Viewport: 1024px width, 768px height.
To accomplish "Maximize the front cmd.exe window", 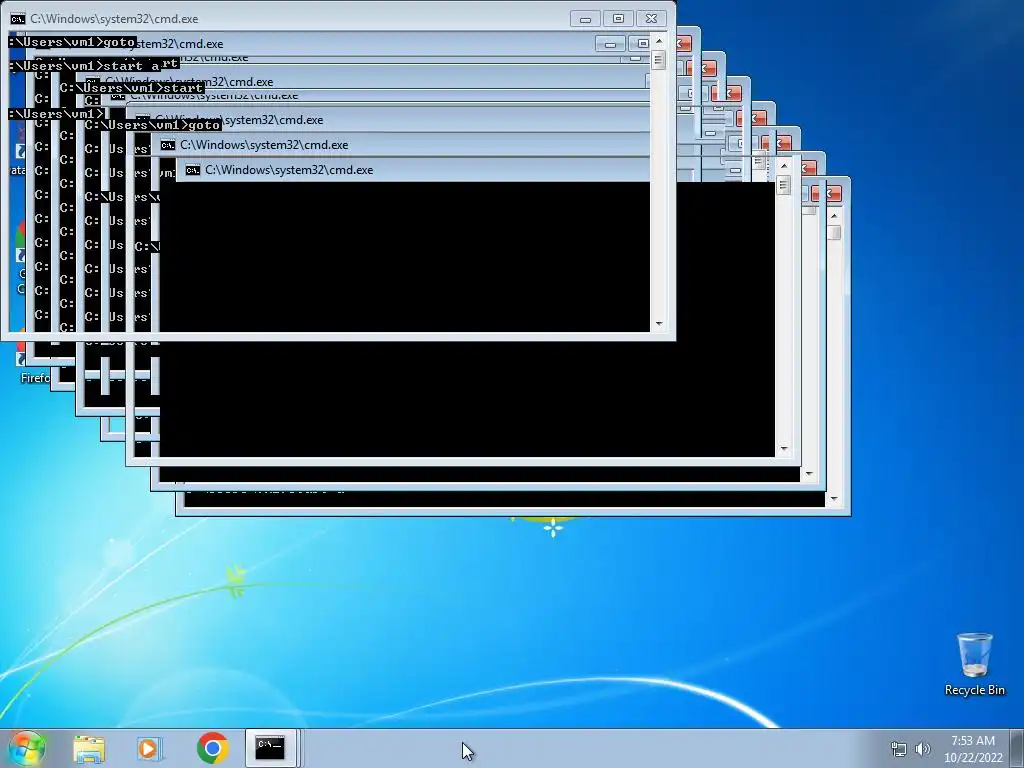I will tap(618, 19).
